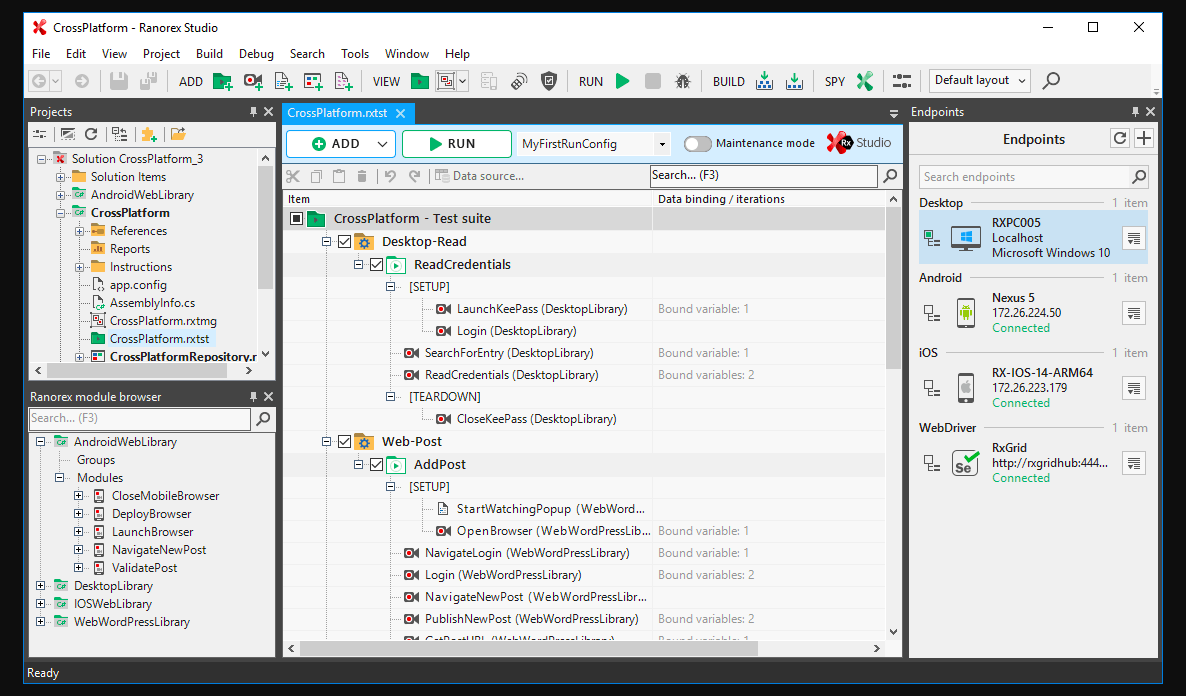Screen dimensions: 1186x696
Task: Click the magnifier search icon beside Default layout
Action: 1051,80
